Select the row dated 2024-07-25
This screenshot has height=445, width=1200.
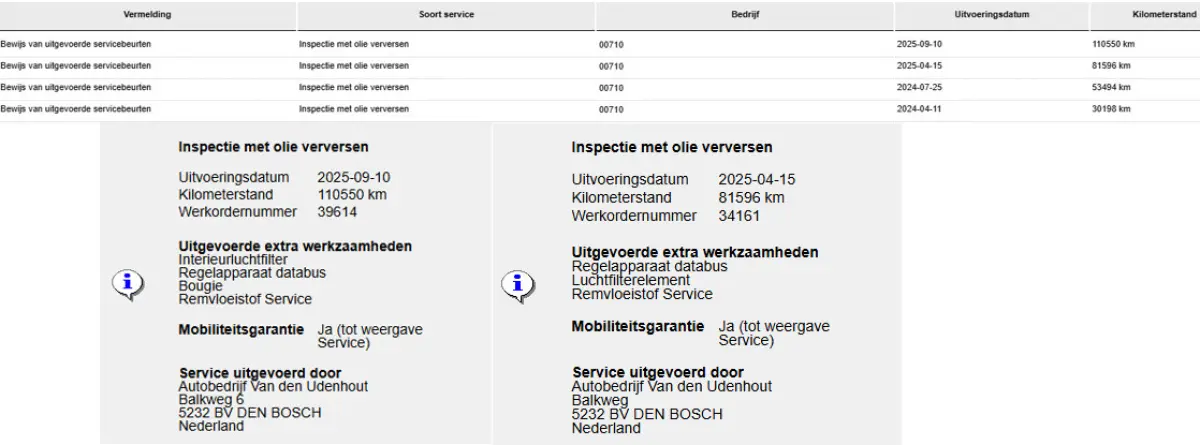(600, 87)
